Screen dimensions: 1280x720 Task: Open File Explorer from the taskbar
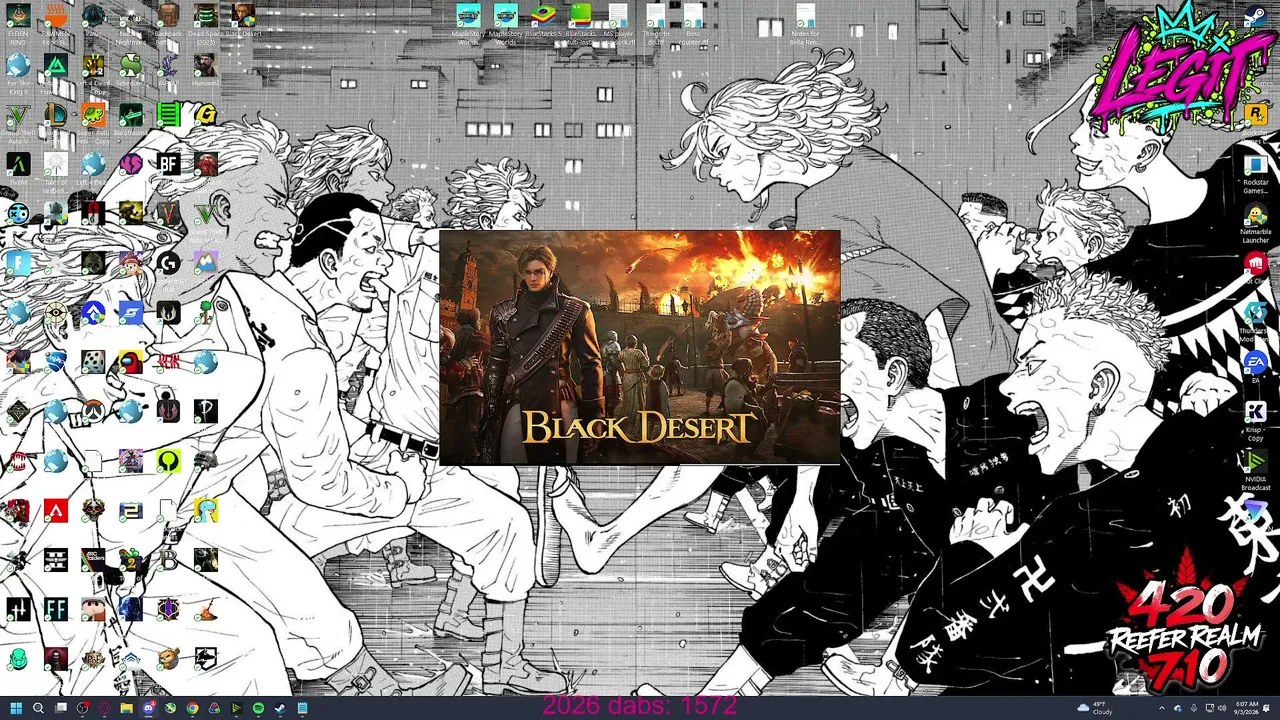(x=127, y=708)
